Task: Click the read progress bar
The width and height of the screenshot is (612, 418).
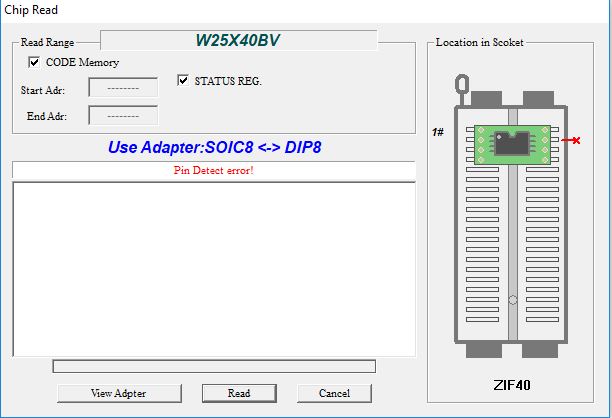Action: click(x=214, y=366)
